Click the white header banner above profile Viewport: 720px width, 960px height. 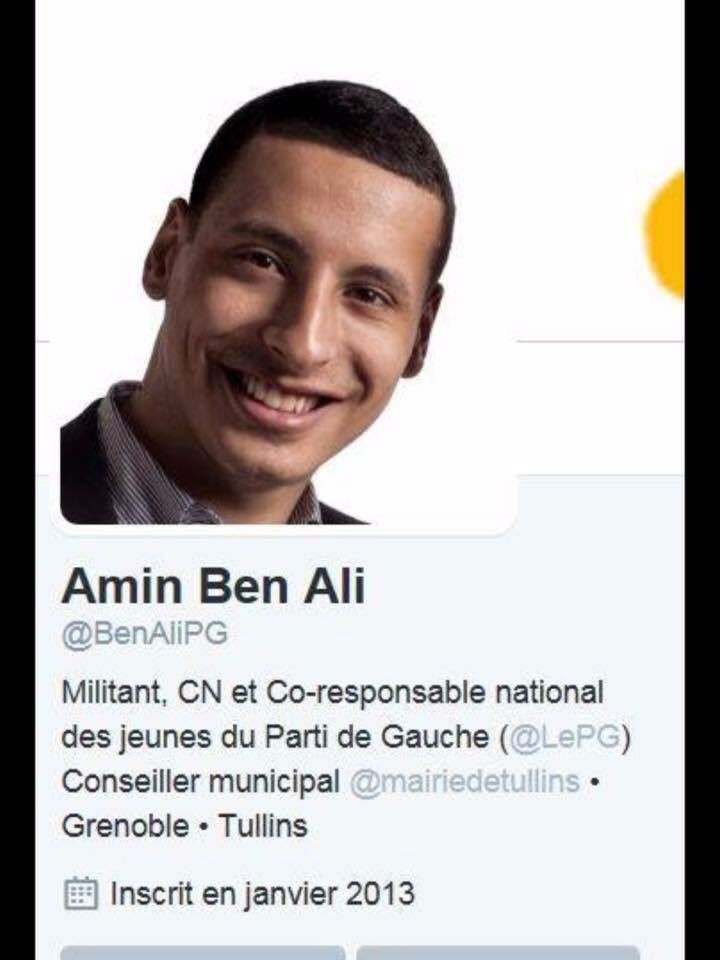coord(360,43)
